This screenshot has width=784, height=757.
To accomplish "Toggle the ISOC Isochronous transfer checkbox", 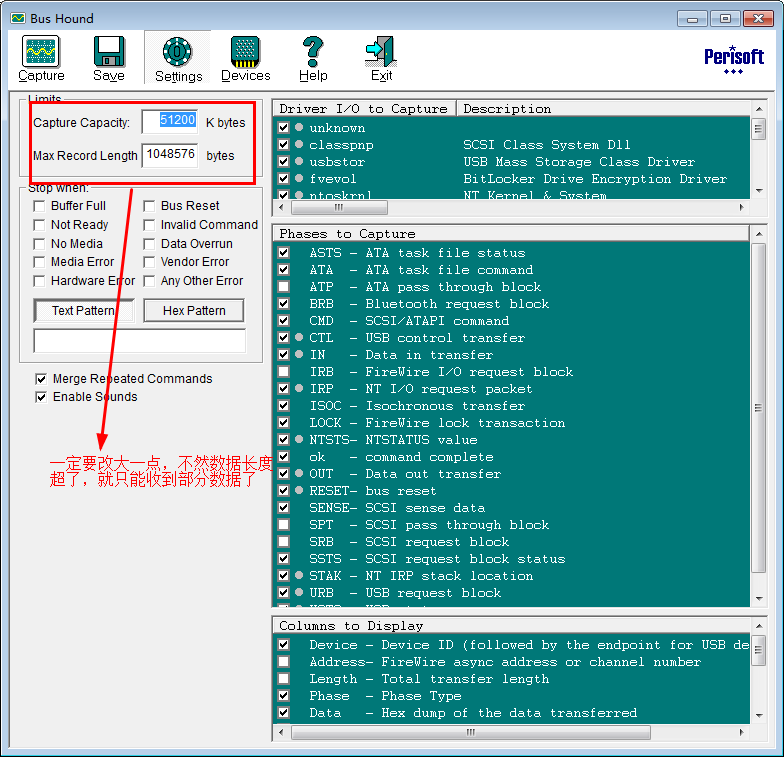I will [284, 406].
